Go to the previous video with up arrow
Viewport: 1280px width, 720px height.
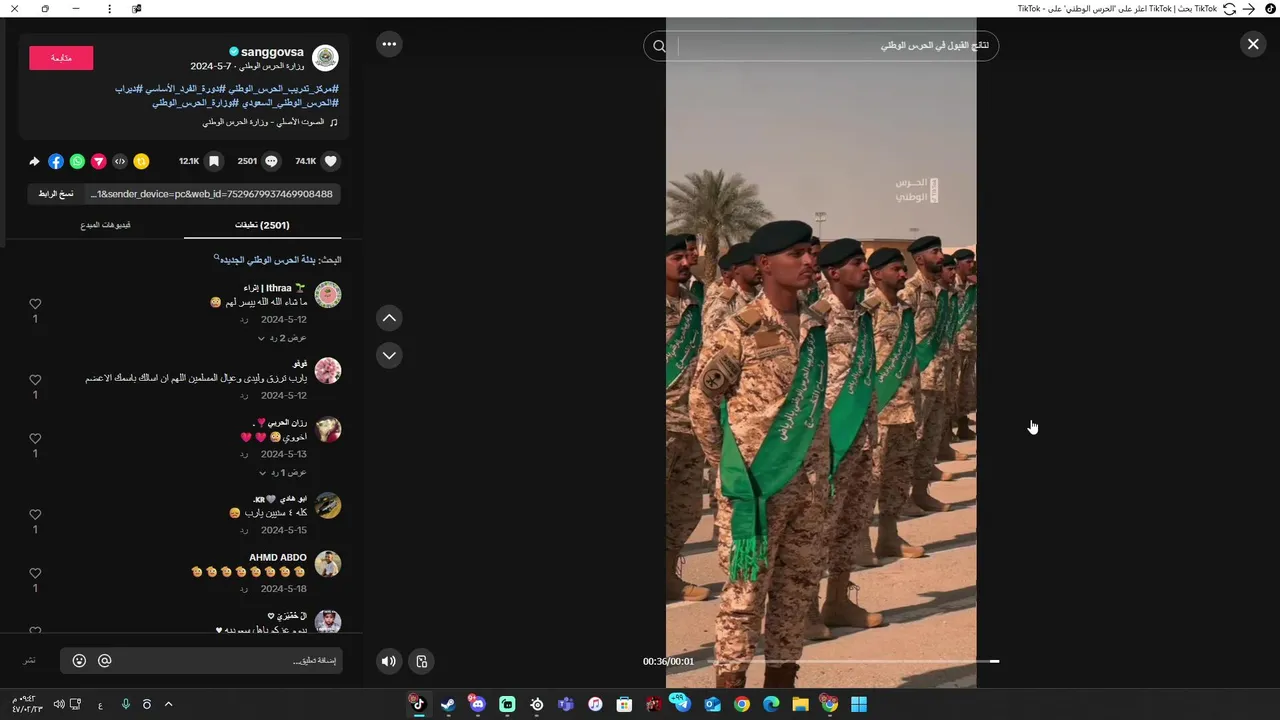[x=389, y=318]
